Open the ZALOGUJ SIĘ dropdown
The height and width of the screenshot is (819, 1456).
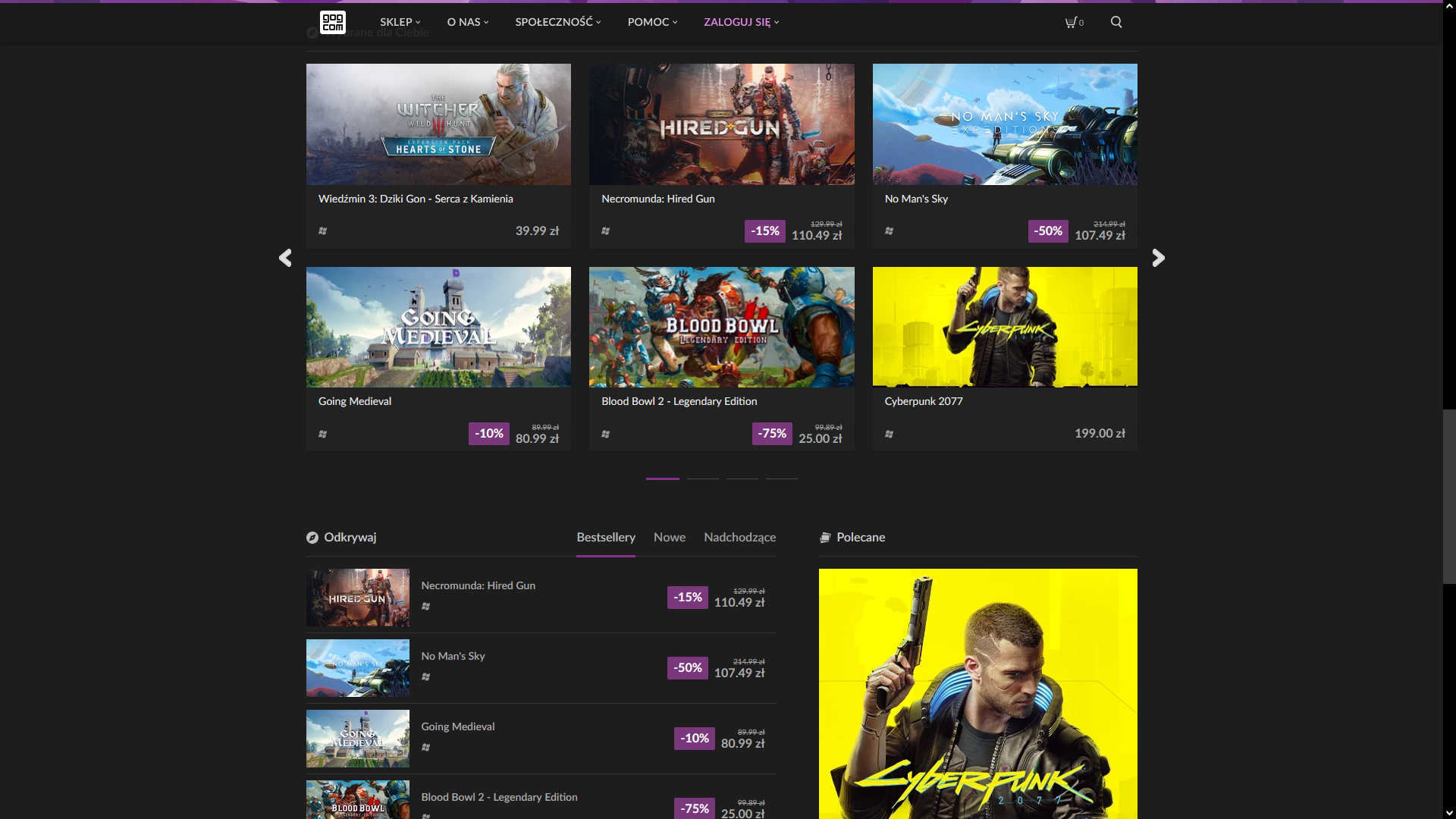(x=741, y=22)
